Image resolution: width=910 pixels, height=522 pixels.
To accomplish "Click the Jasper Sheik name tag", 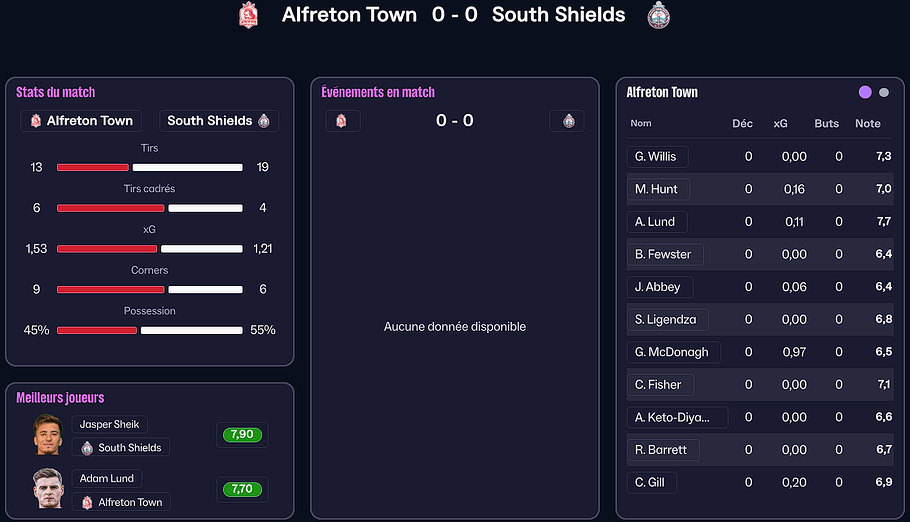I will [110, 424].
